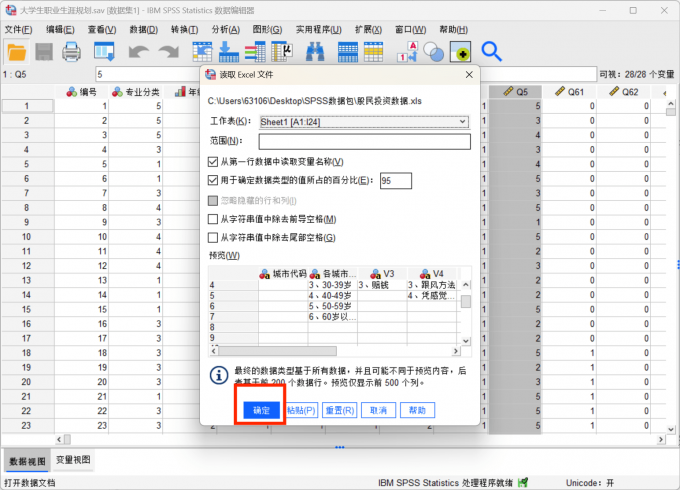This screenshot has height=490, width=680.
Task: Toggle percentage of values determining data type
Action: 212,180
